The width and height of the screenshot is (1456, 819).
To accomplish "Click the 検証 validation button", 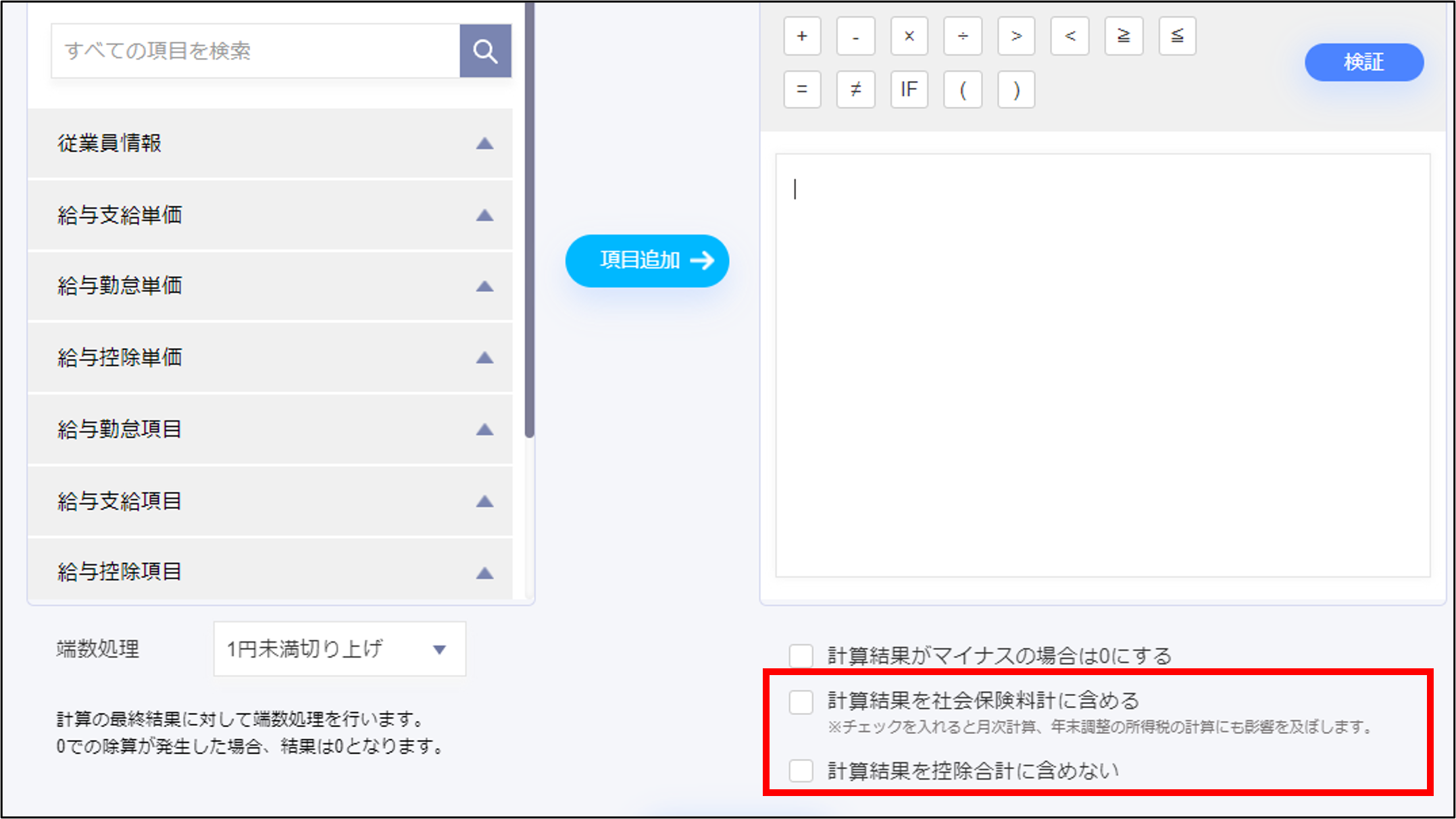I will tap(1362, 61).
